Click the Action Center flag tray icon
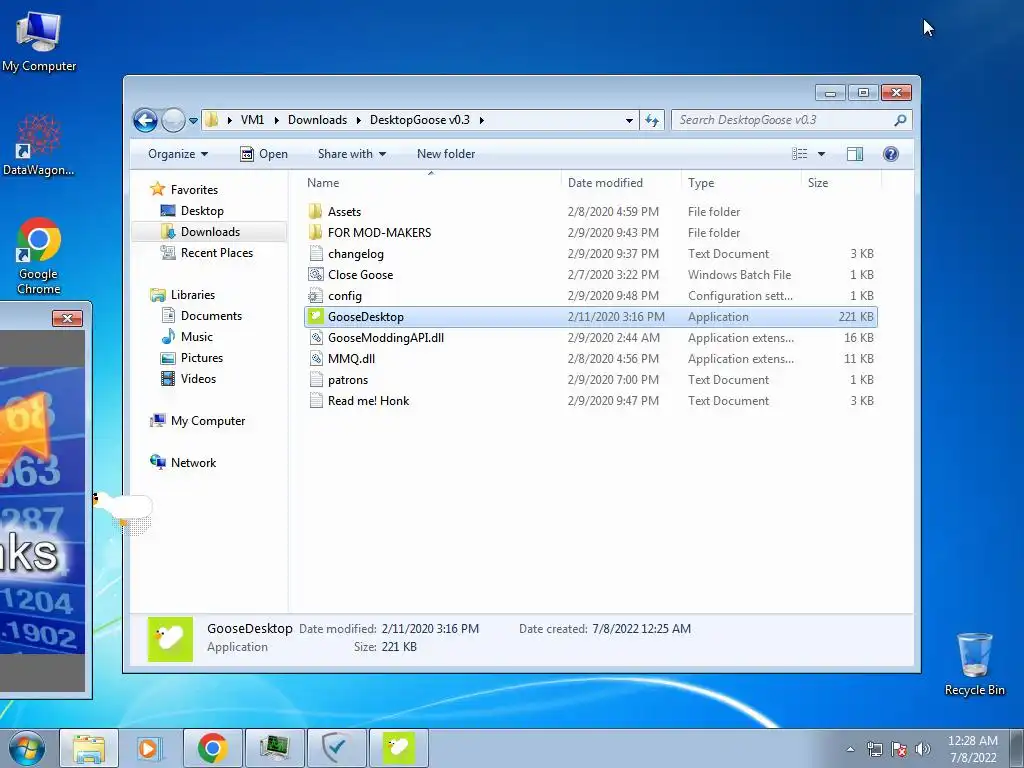The image size is (1024, 768). (899, 749)
